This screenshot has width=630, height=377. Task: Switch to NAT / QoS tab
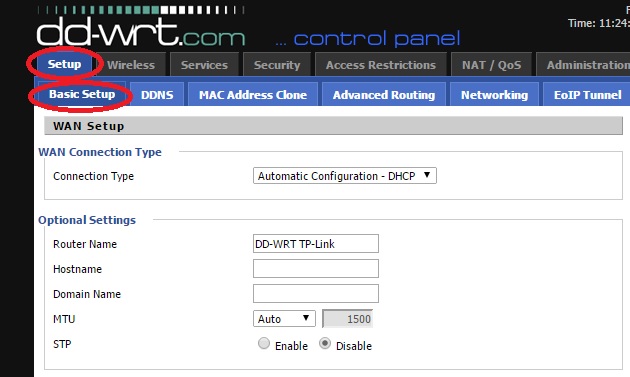491,65
